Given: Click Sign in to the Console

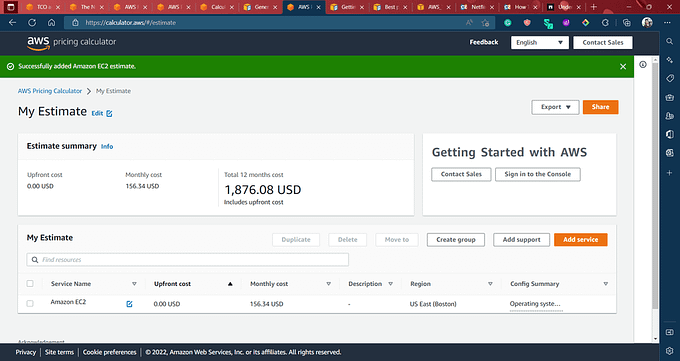Looking at the screenshot, I should (537, 174).
